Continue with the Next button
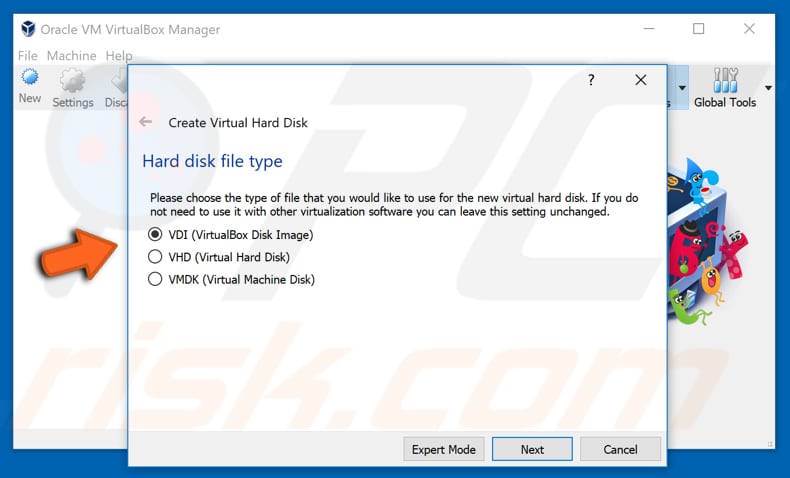Viewport: 790px width, 478px height. click(x=532, y=449)
